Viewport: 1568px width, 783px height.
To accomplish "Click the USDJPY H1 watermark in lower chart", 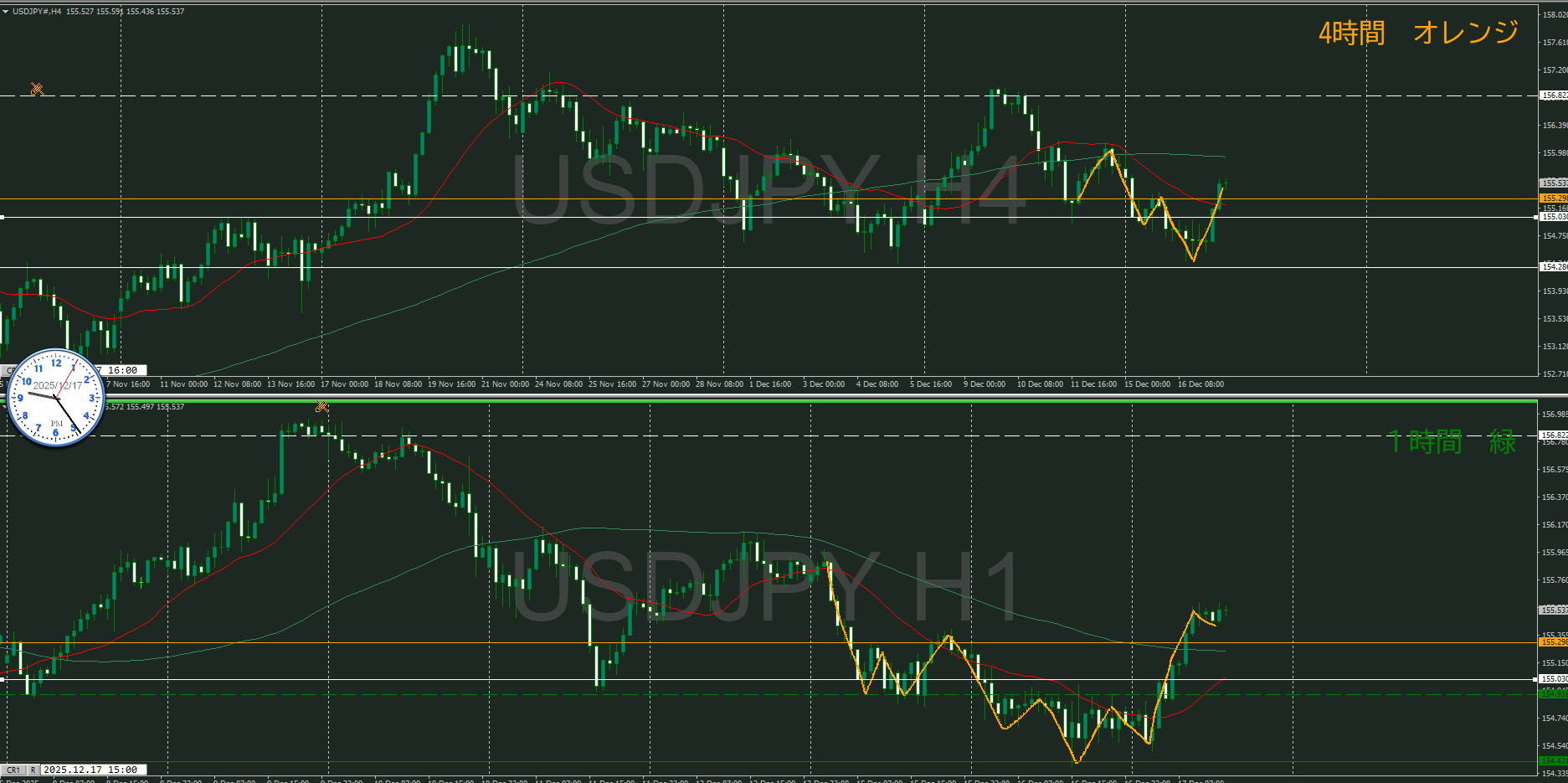I will 769,588.
